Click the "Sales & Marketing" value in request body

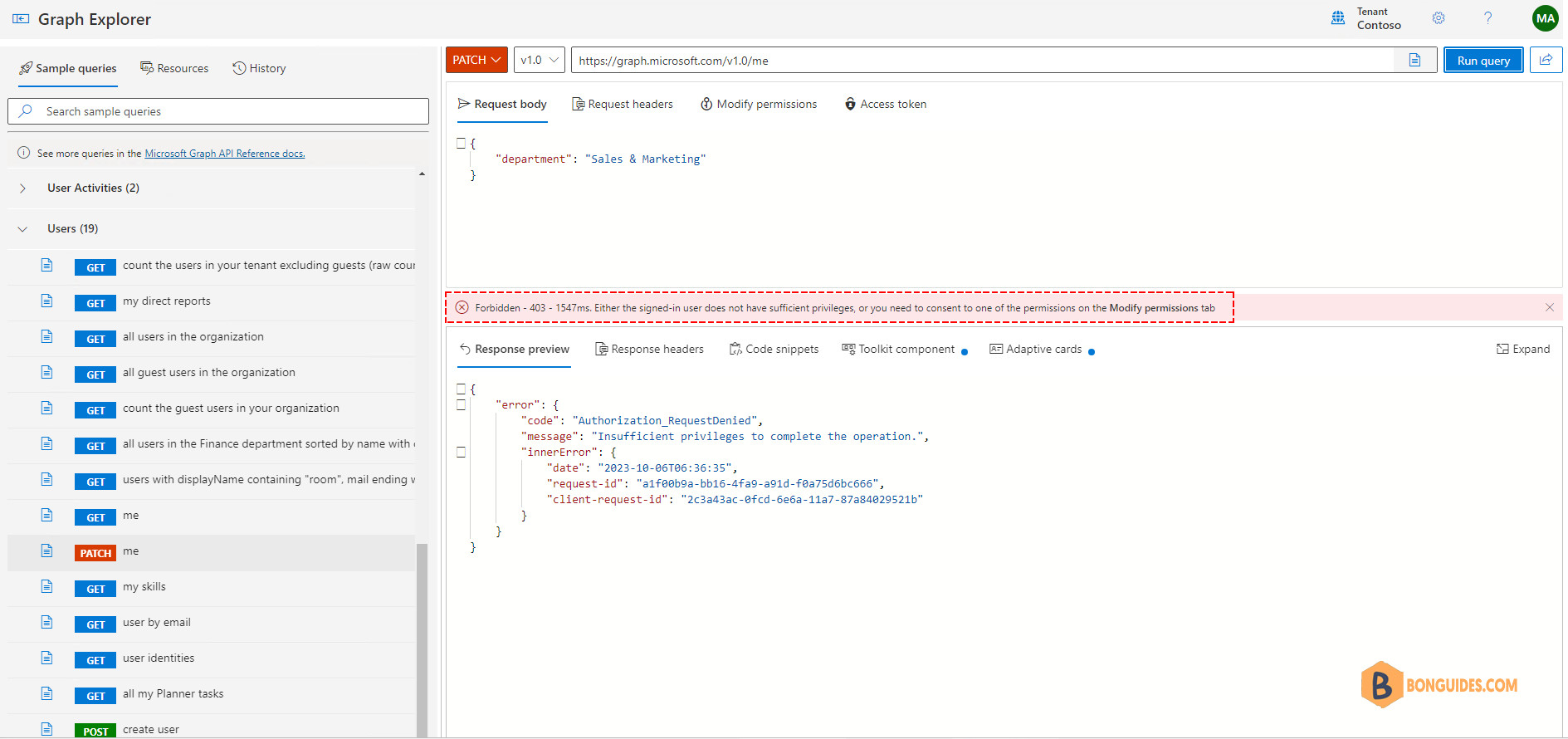pyautogui.click(x=645, y=159)
